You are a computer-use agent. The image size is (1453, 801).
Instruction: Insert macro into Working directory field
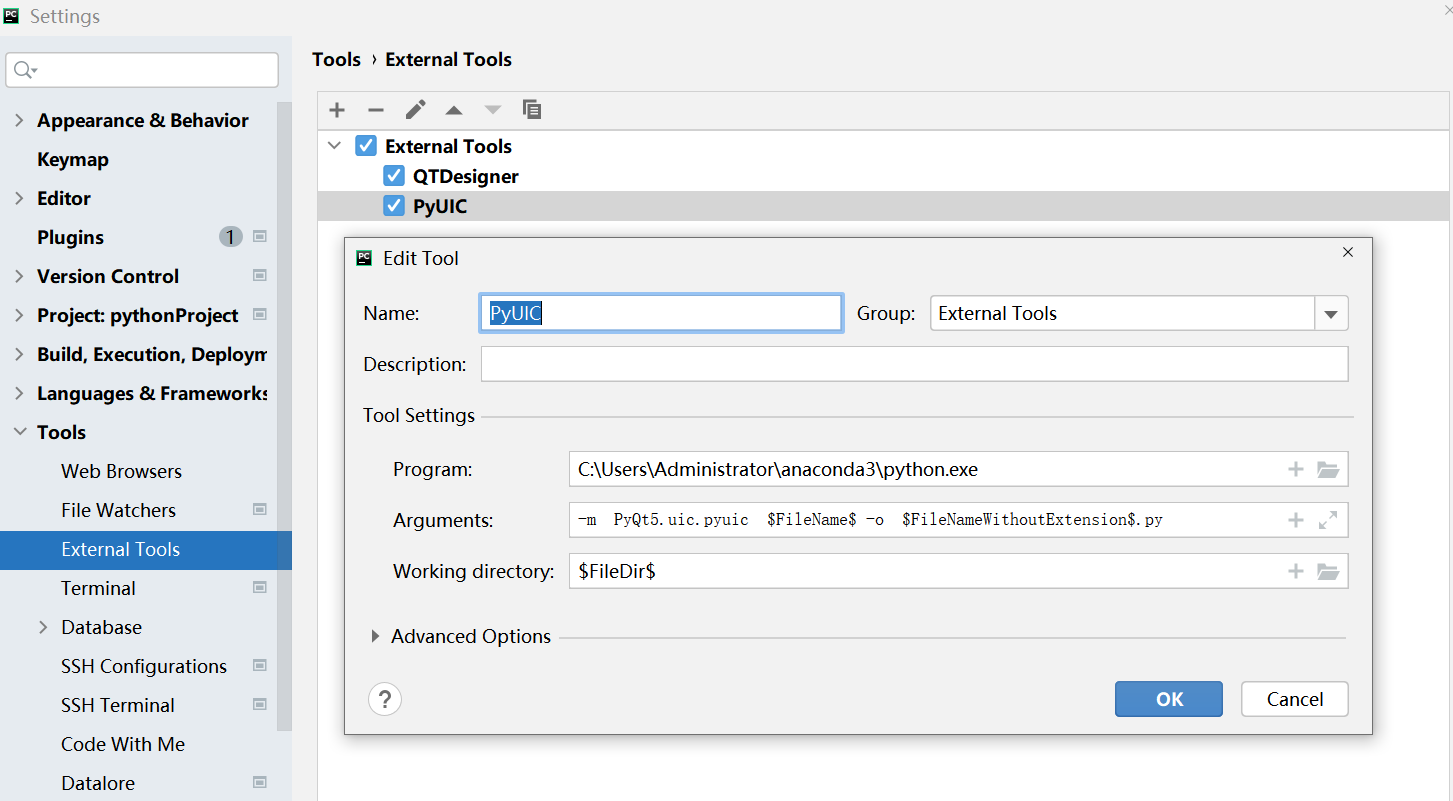tap(1296, 571)
